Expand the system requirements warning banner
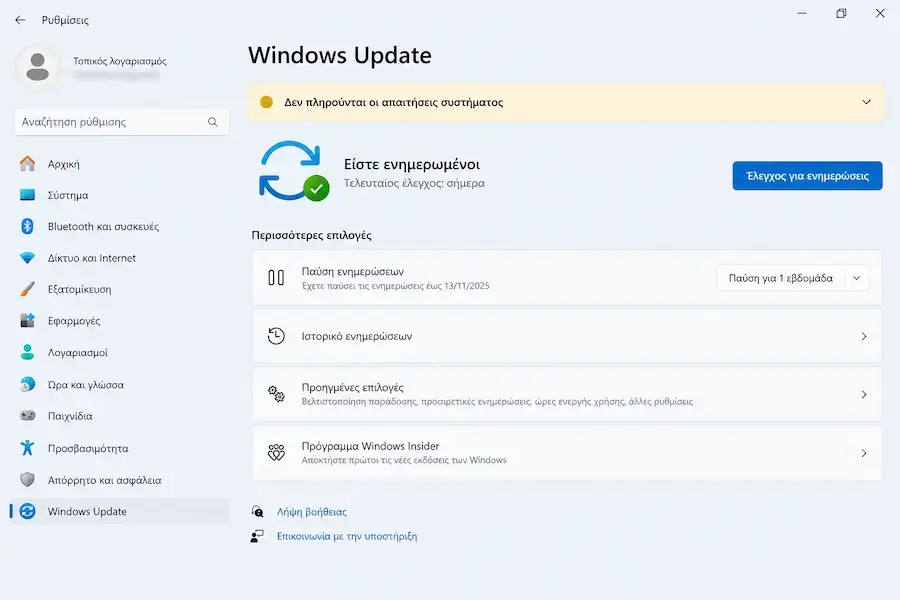Image resolution: width=900 pixels, height=600 pixels. pyautogui.click(x=866, y=102)
